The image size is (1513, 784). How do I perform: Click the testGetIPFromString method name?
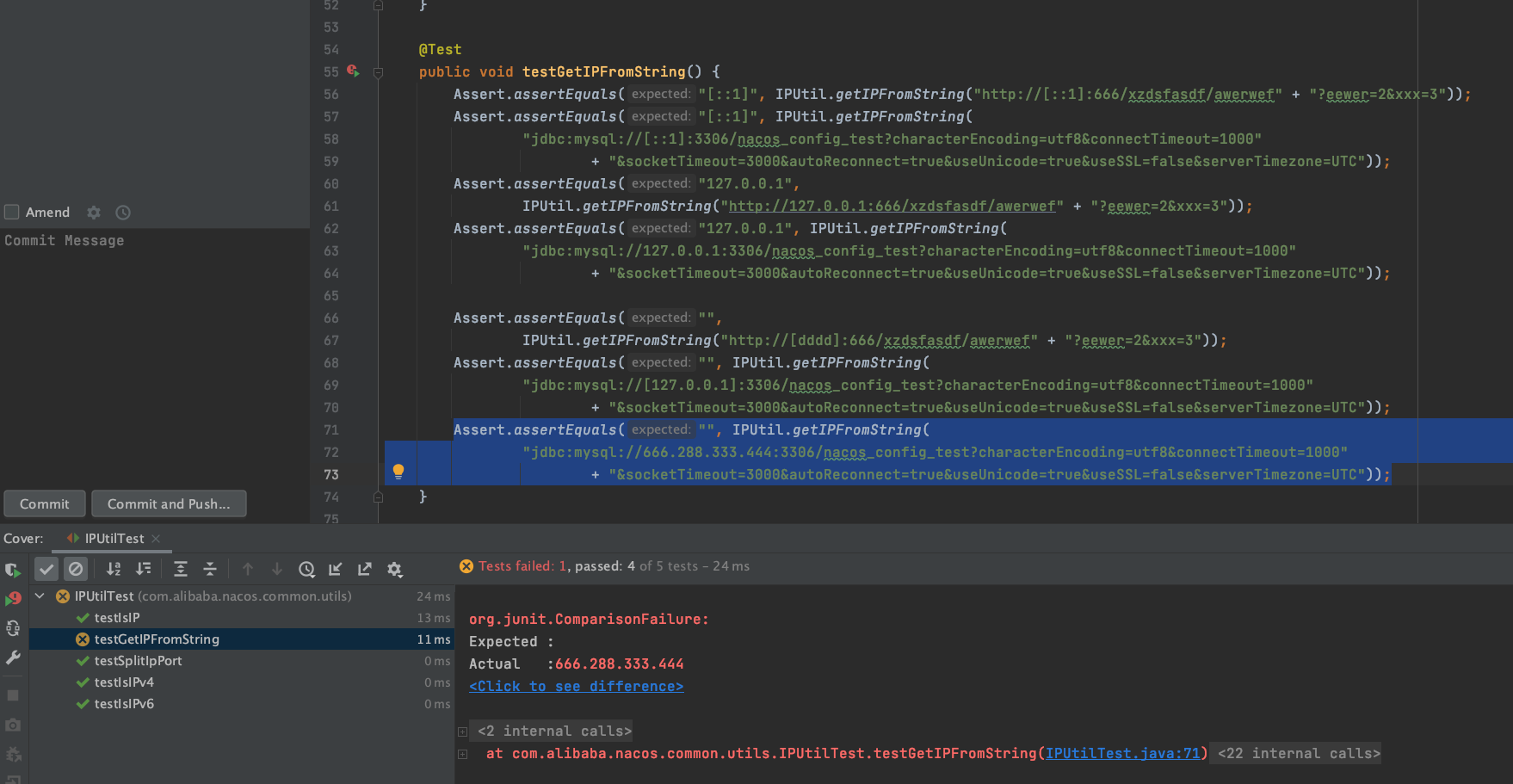pos(603,71)
